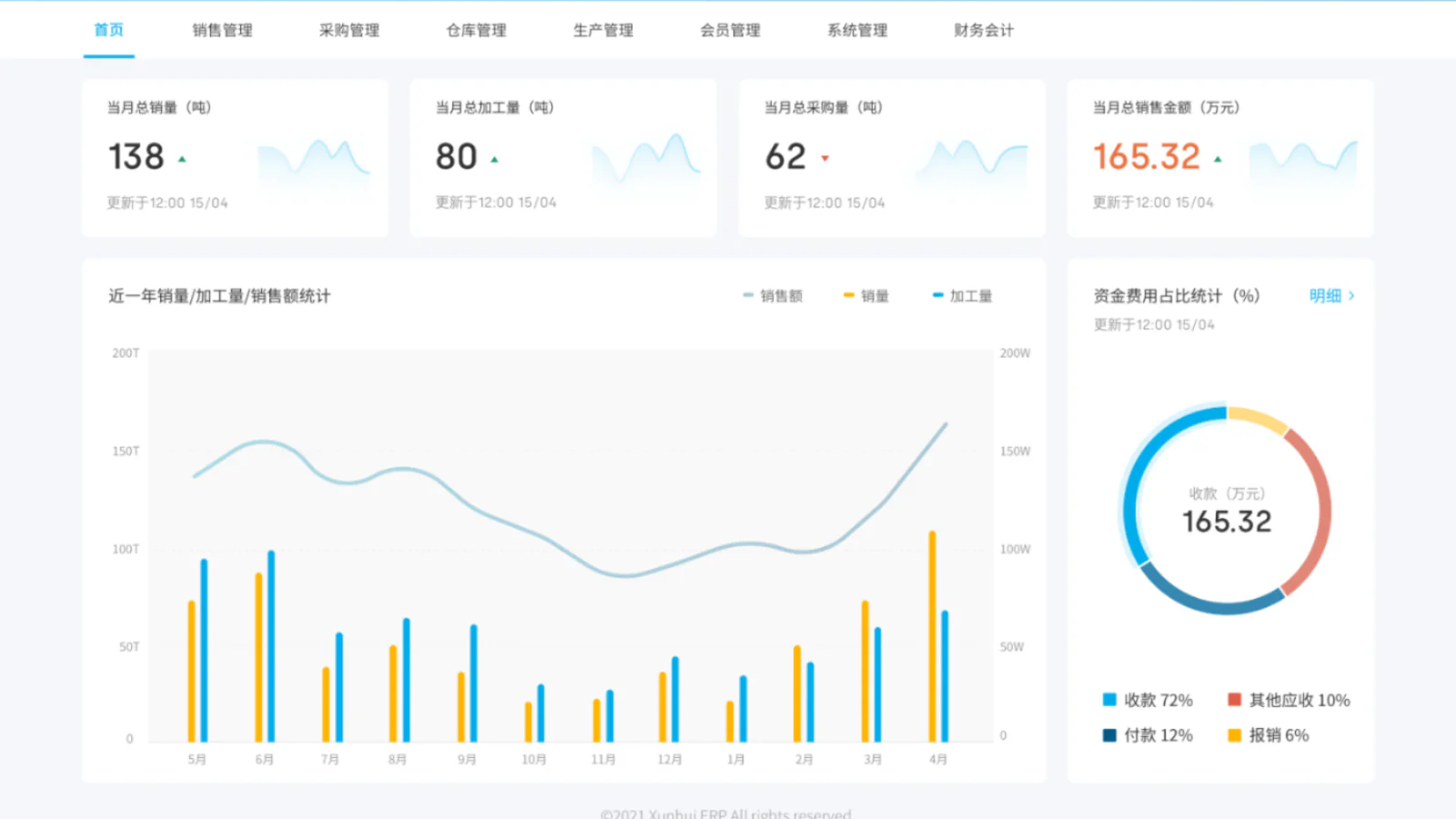
Task: Click the green up-arrow next to 165.32
Action: coord(1218,159)
